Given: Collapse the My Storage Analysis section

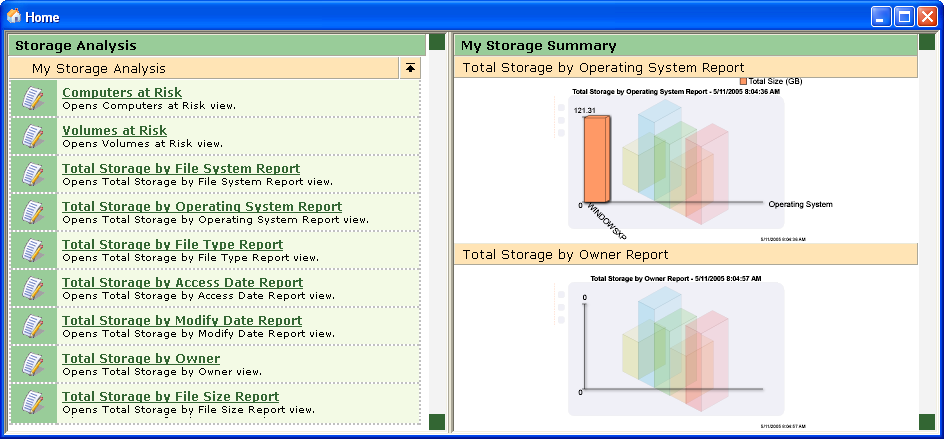Looking at the screenshot, I should (412, 68).
